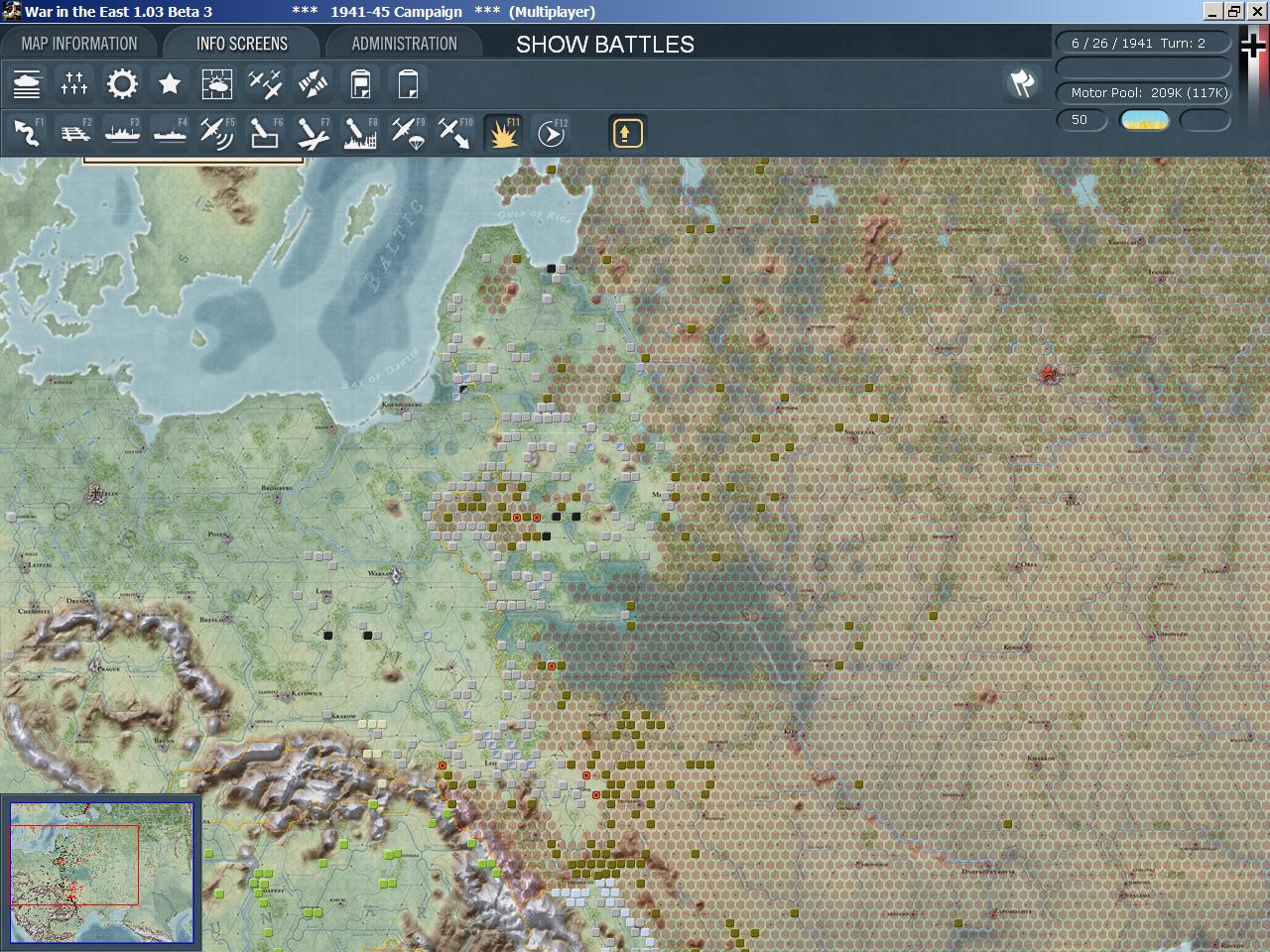
Task: Select the F6 bomb unit mode icon
Action: (x=265, y=133)
